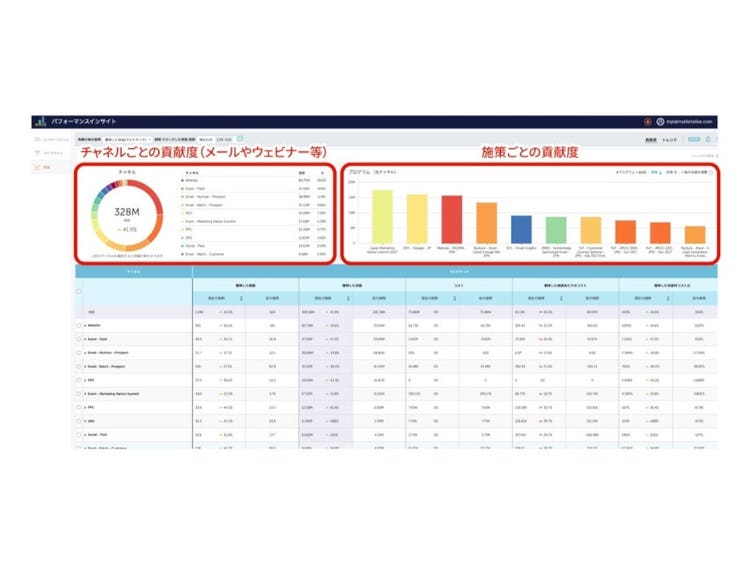Open the user account avatar icon

coord(660,121)
